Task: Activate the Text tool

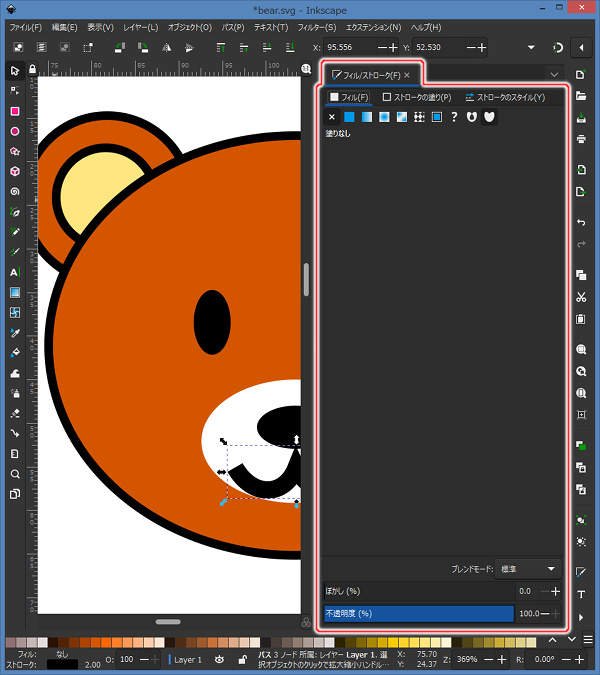Action: (x=14, y=272)
